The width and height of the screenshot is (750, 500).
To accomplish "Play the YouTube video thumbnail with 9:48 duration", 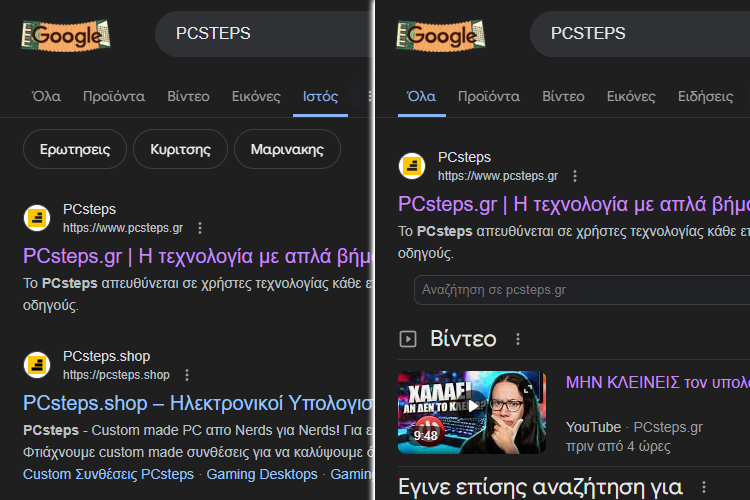I will [x=472, y=412].
